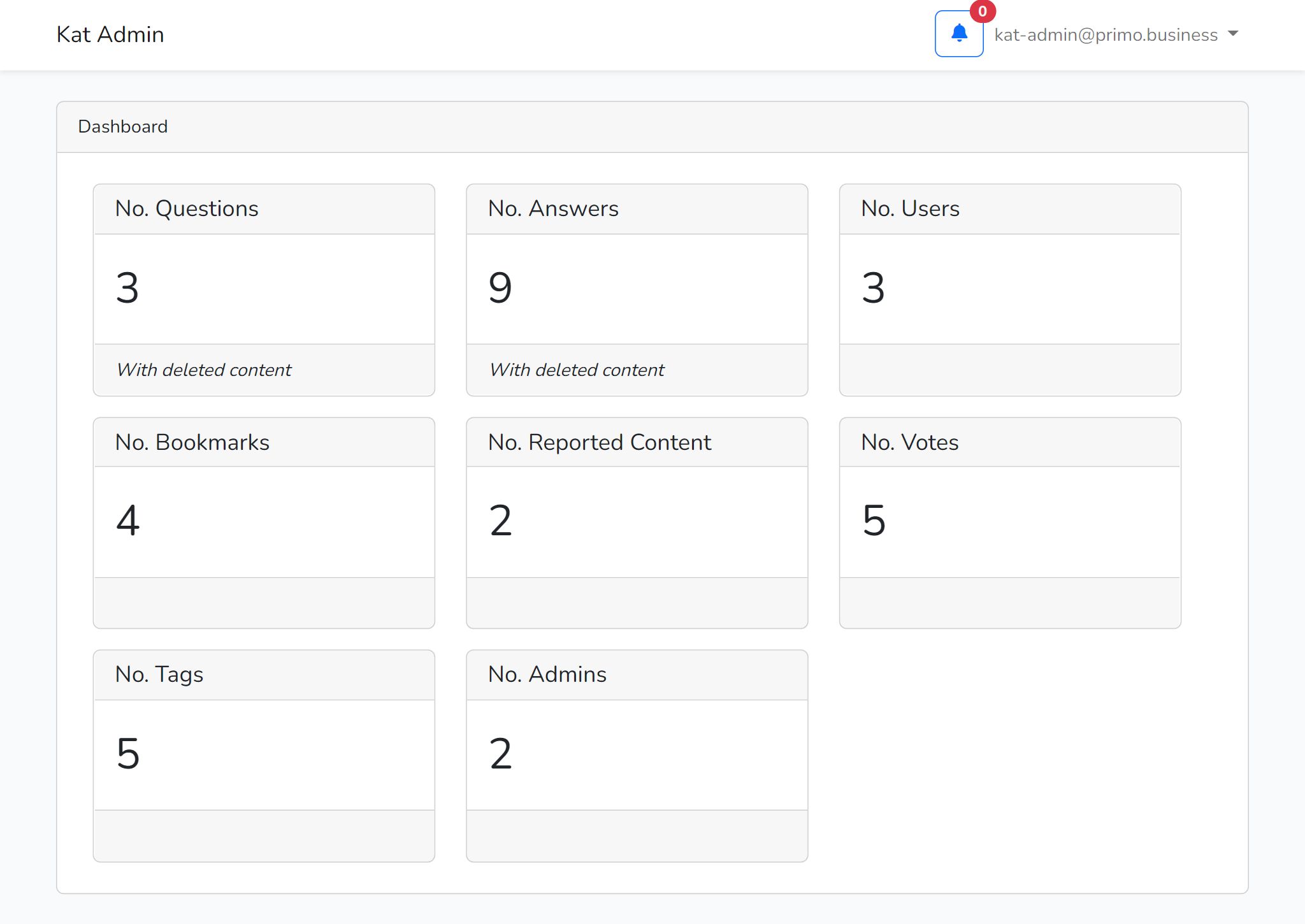
Task: Click the No. Reported Content heading
Action: [x=599, y=442]
